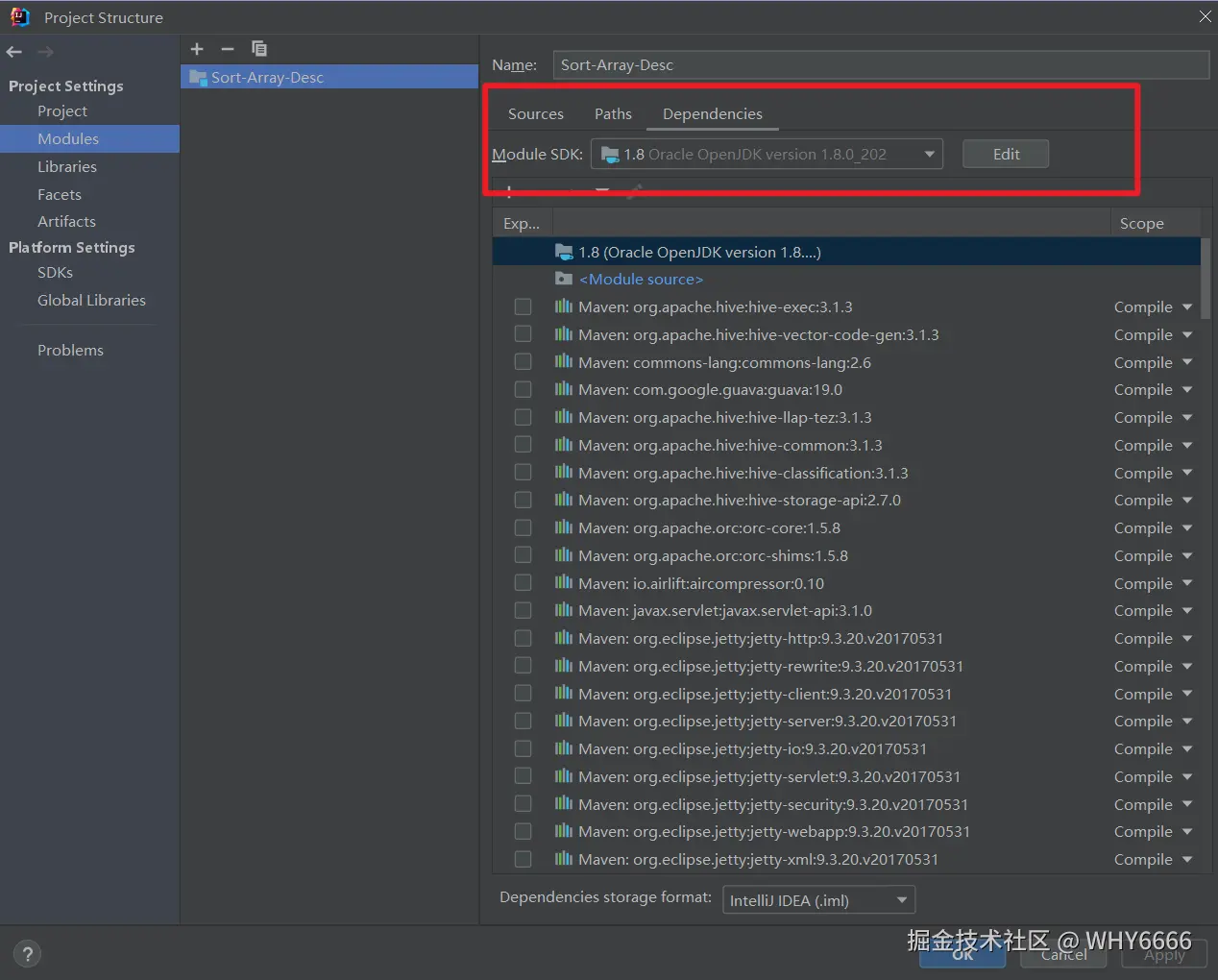Open Libraries in sidebar
Image resolution: width=1218 pixels, height=980 pixels.
(67, 166)
